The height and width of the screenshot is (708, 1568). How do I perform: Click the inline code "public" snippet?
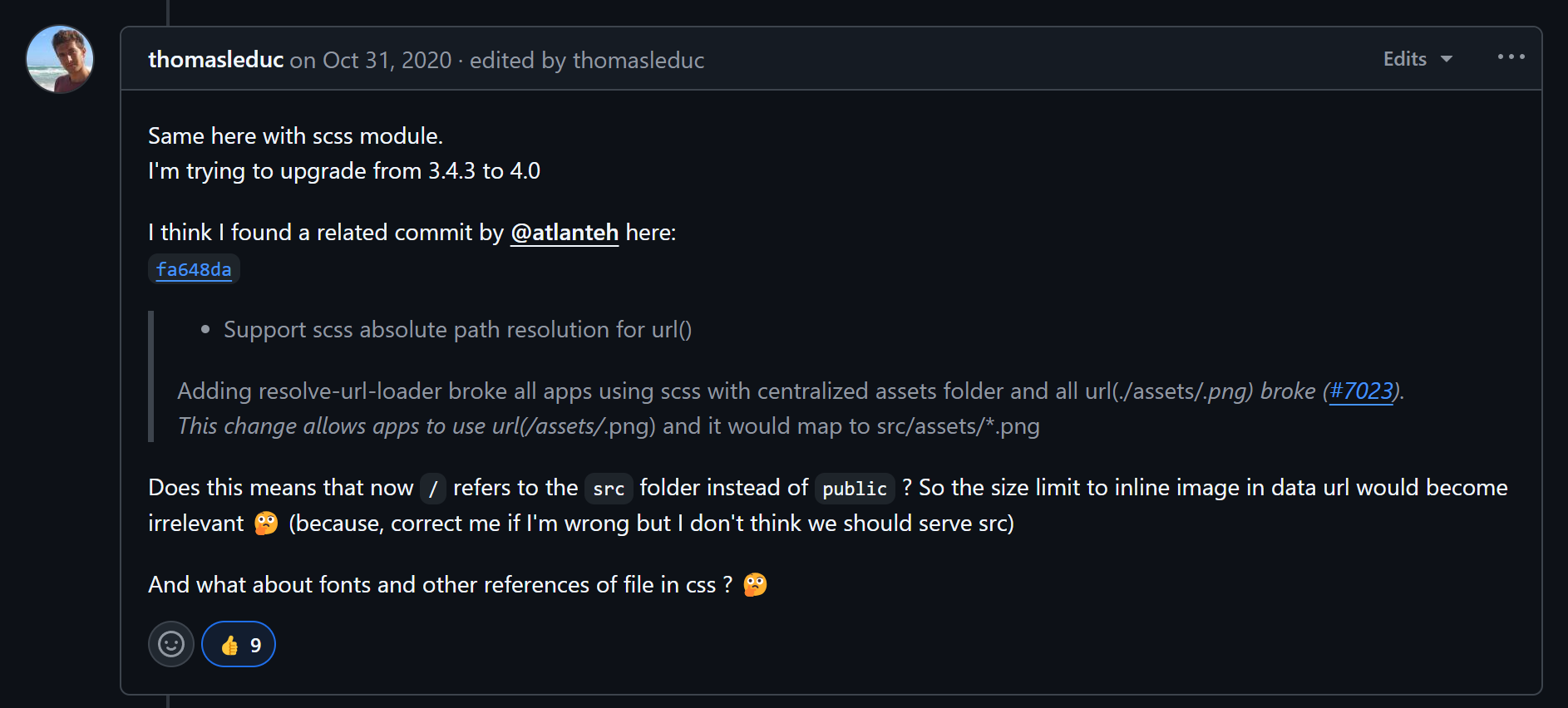[x=855, y=489]
